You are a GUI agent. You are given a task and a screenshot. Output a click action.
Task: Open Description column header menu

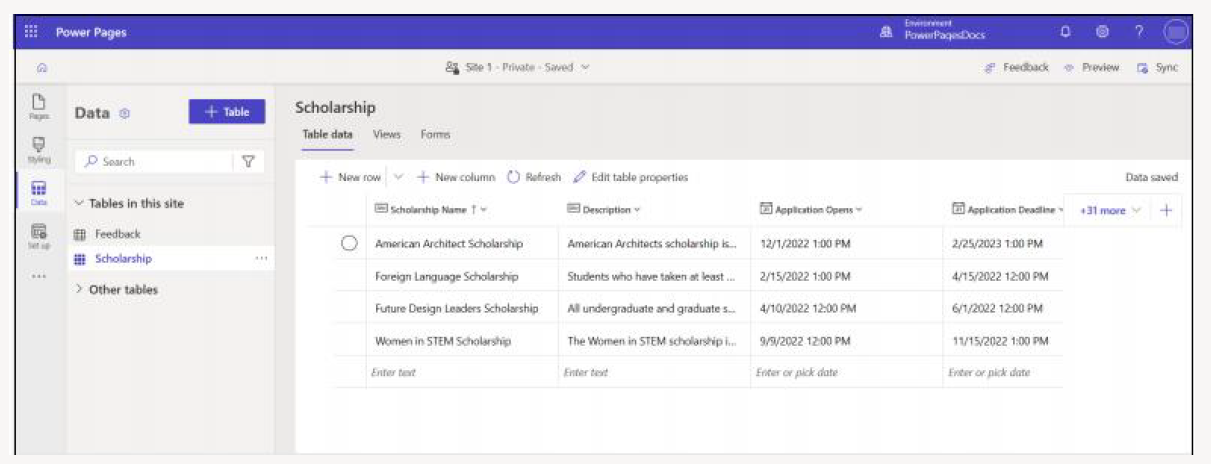603,210
